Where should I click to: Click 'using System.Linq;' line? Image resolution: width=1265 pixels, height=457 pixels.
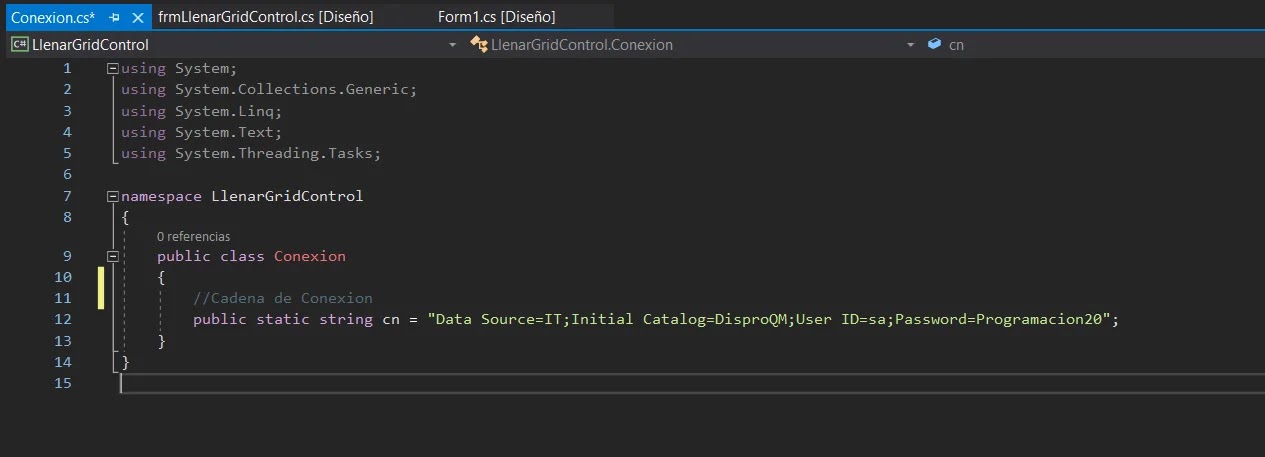[201, 111]
